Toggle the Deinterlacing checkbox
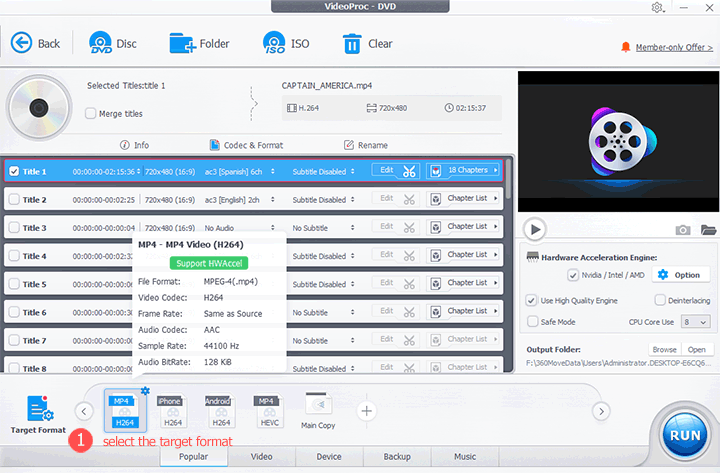The image size is (720, 473). pos(661,300)
